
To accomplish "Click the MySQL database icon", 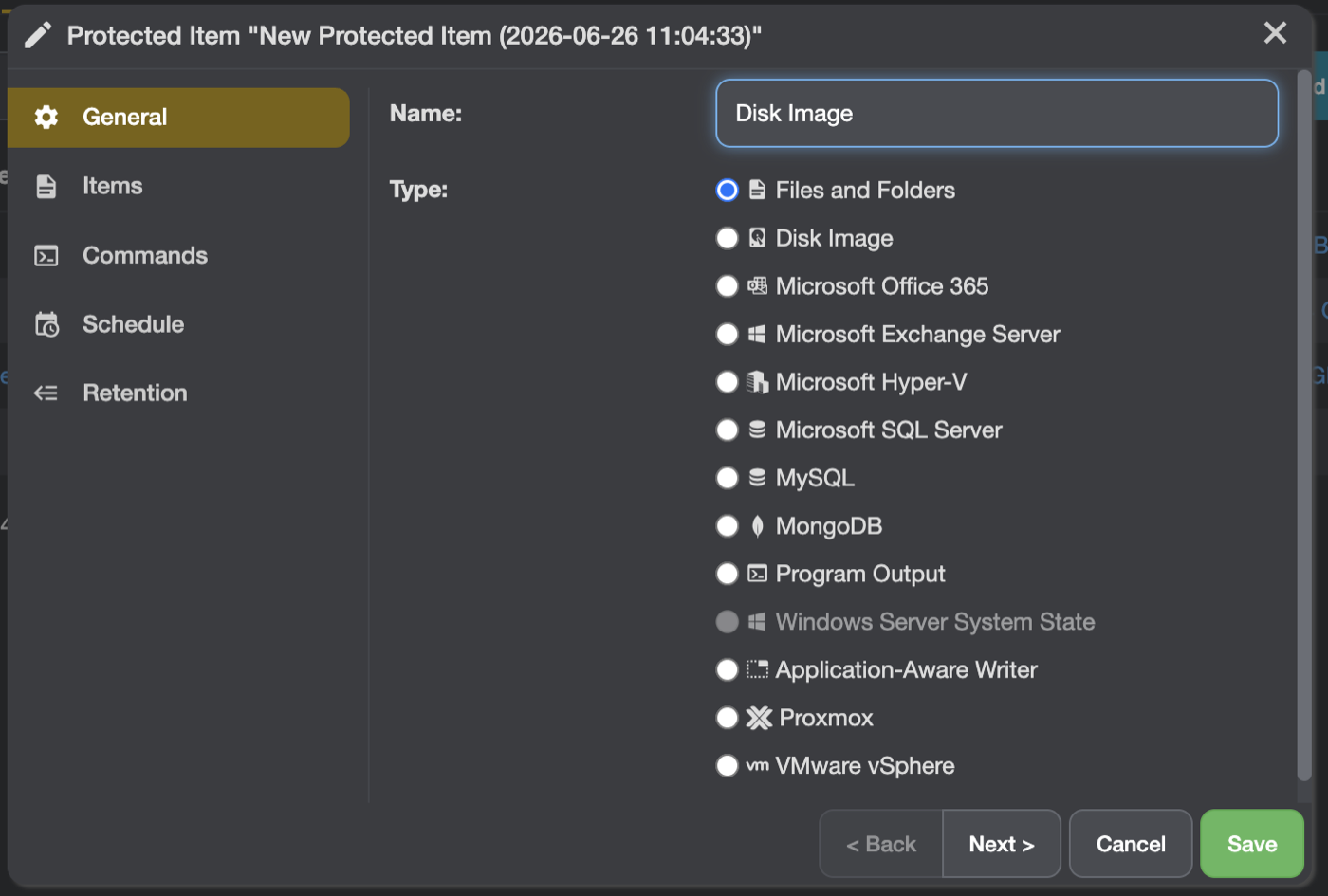I will pos(757,478).
